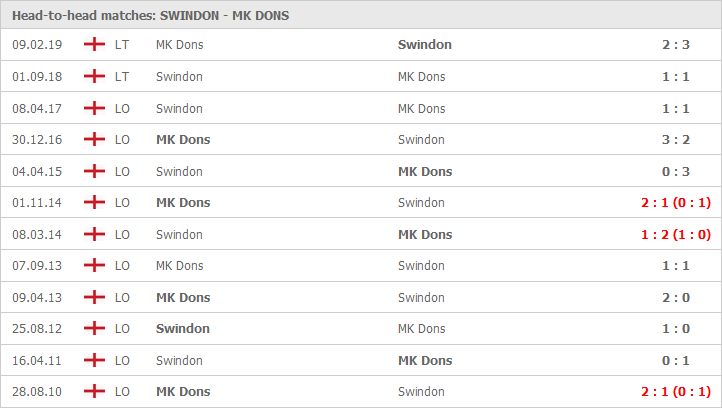
Task: Click Head-to-head matches header bar
Action: point(361,15)
